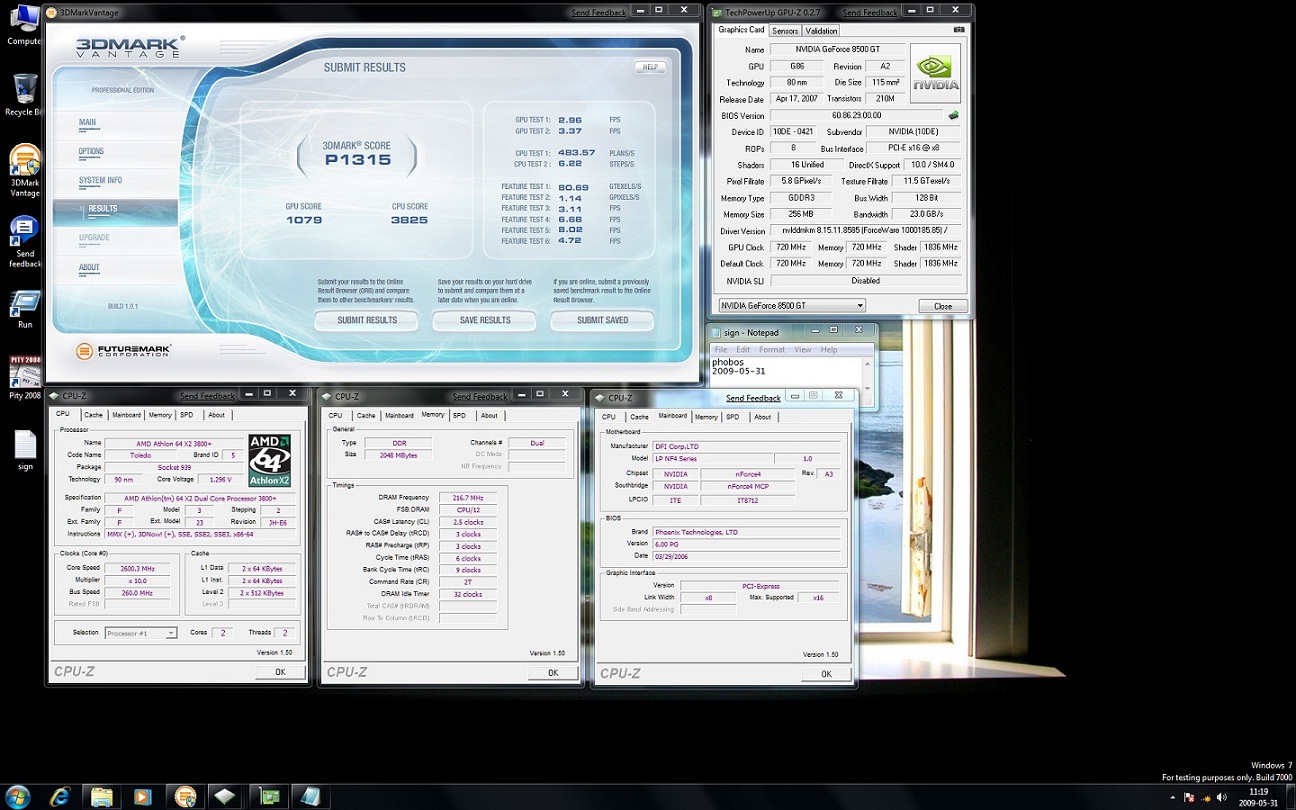Open the Recycle Bin desktop icon
The width and height of the screenshot is (1296, 810).
pyautogui.click(x=23, y=95)
